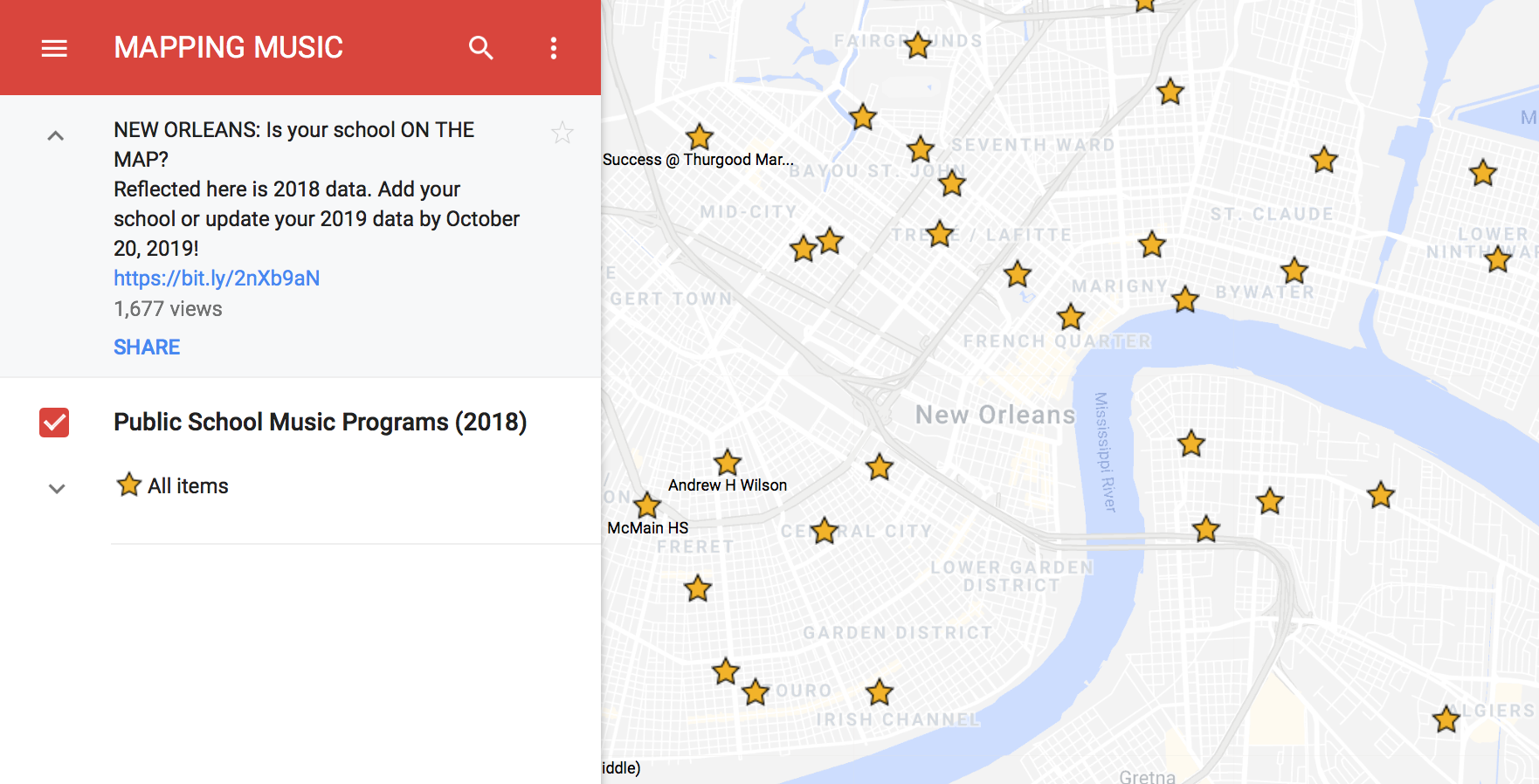Click the McMain HS star marker

click(647, 505)
